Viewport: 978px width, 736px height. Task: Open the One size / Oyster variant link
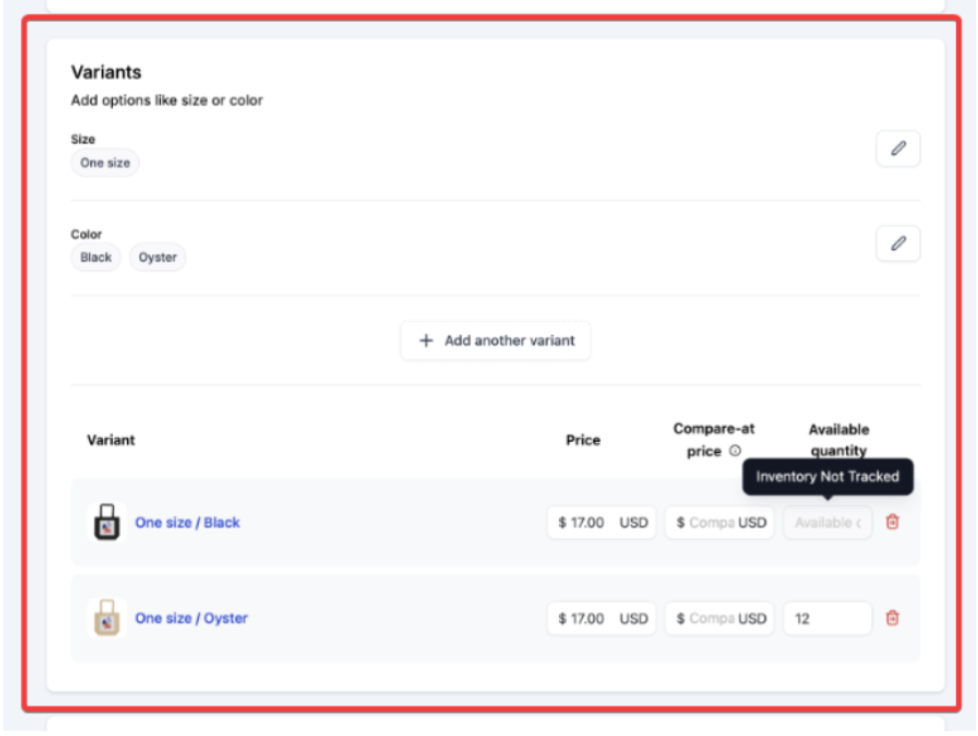point(191,618)
